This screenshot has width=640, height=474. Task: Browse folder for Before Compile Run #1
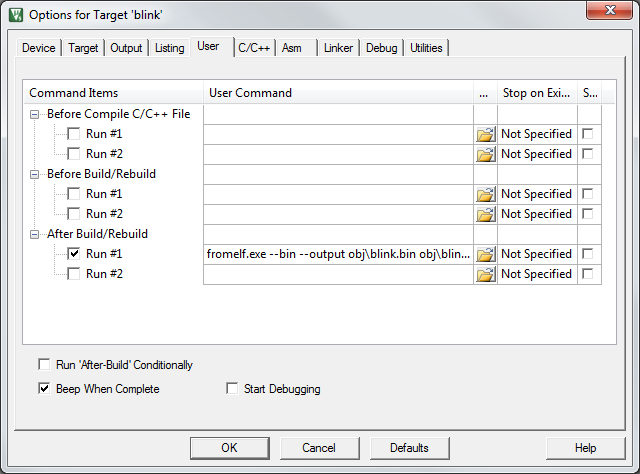pyautogui.click(x=485, y=134)
